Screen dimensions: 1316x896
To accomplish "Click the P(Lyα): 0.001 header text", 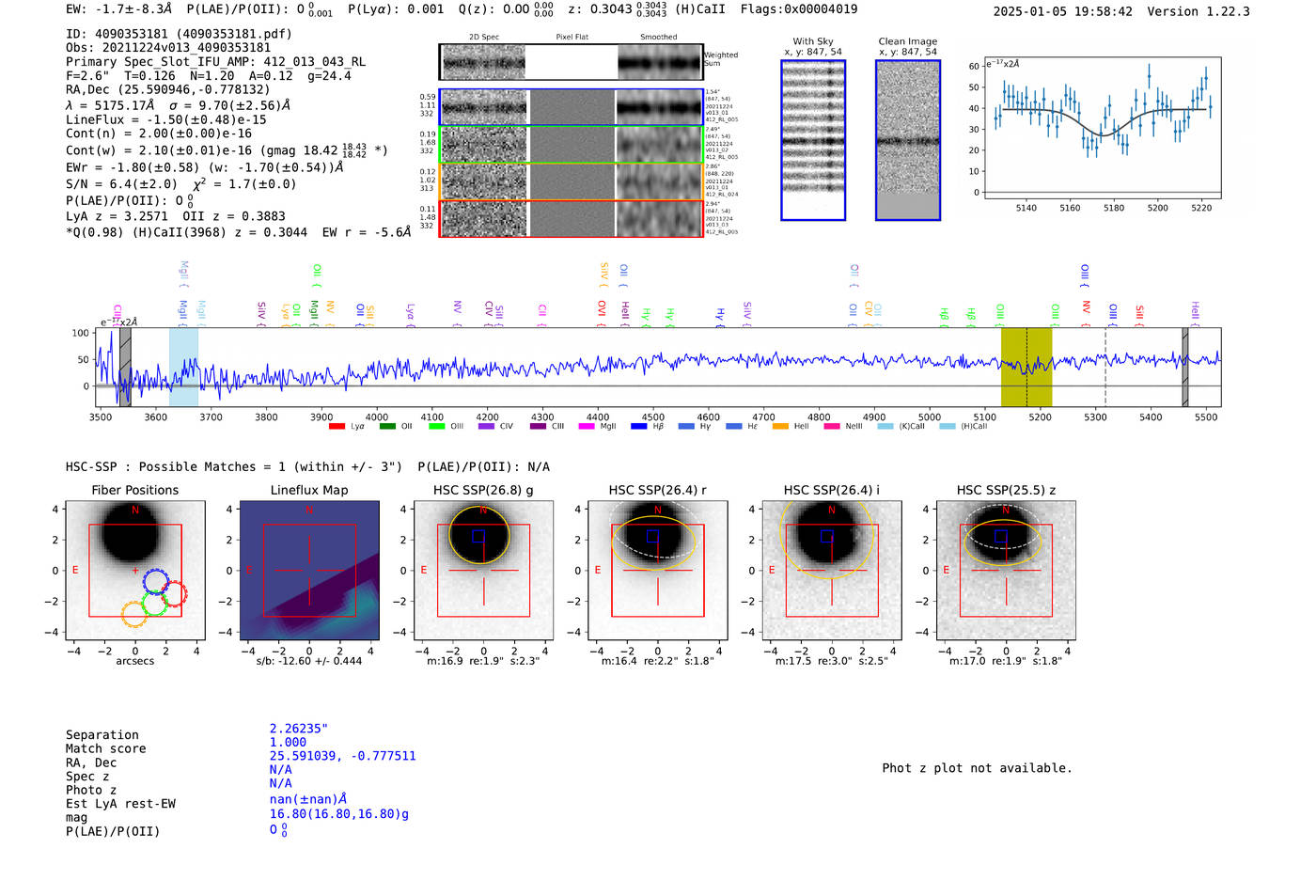I will coord(396,9).
